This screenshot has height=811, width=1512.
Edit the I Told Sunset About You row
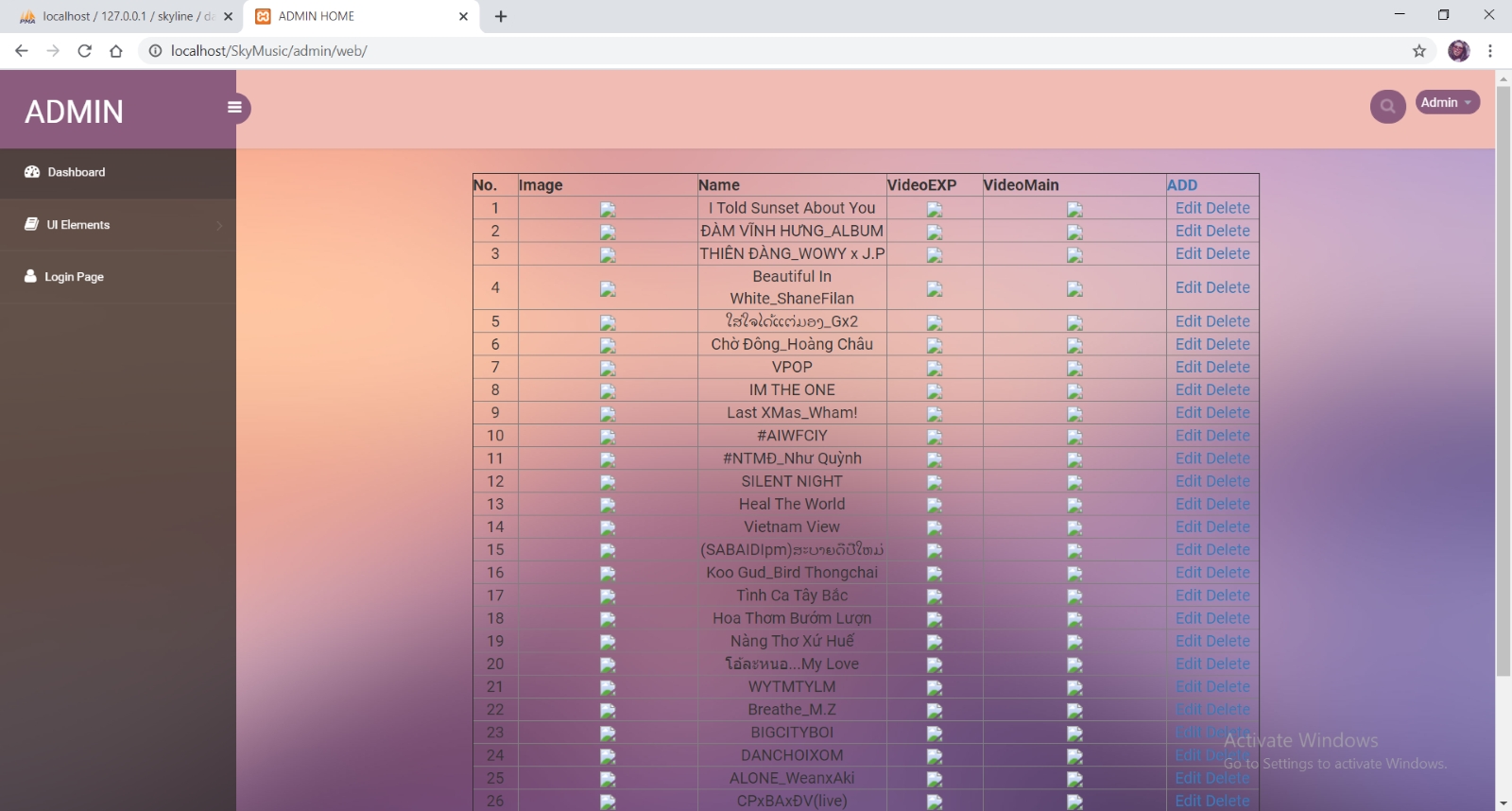pos(1188,208)
